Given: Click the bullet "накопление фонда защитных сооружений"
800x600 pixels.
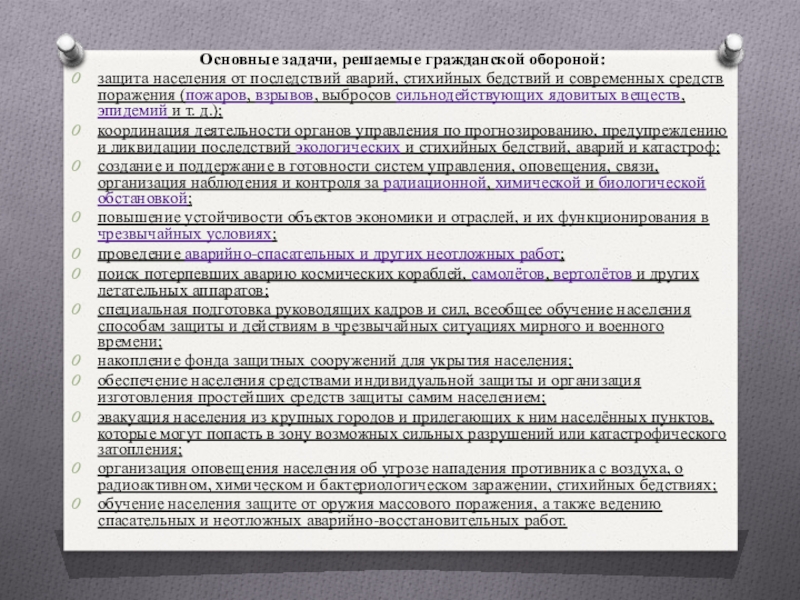Looking at the screenshot, I should [340, 361].
